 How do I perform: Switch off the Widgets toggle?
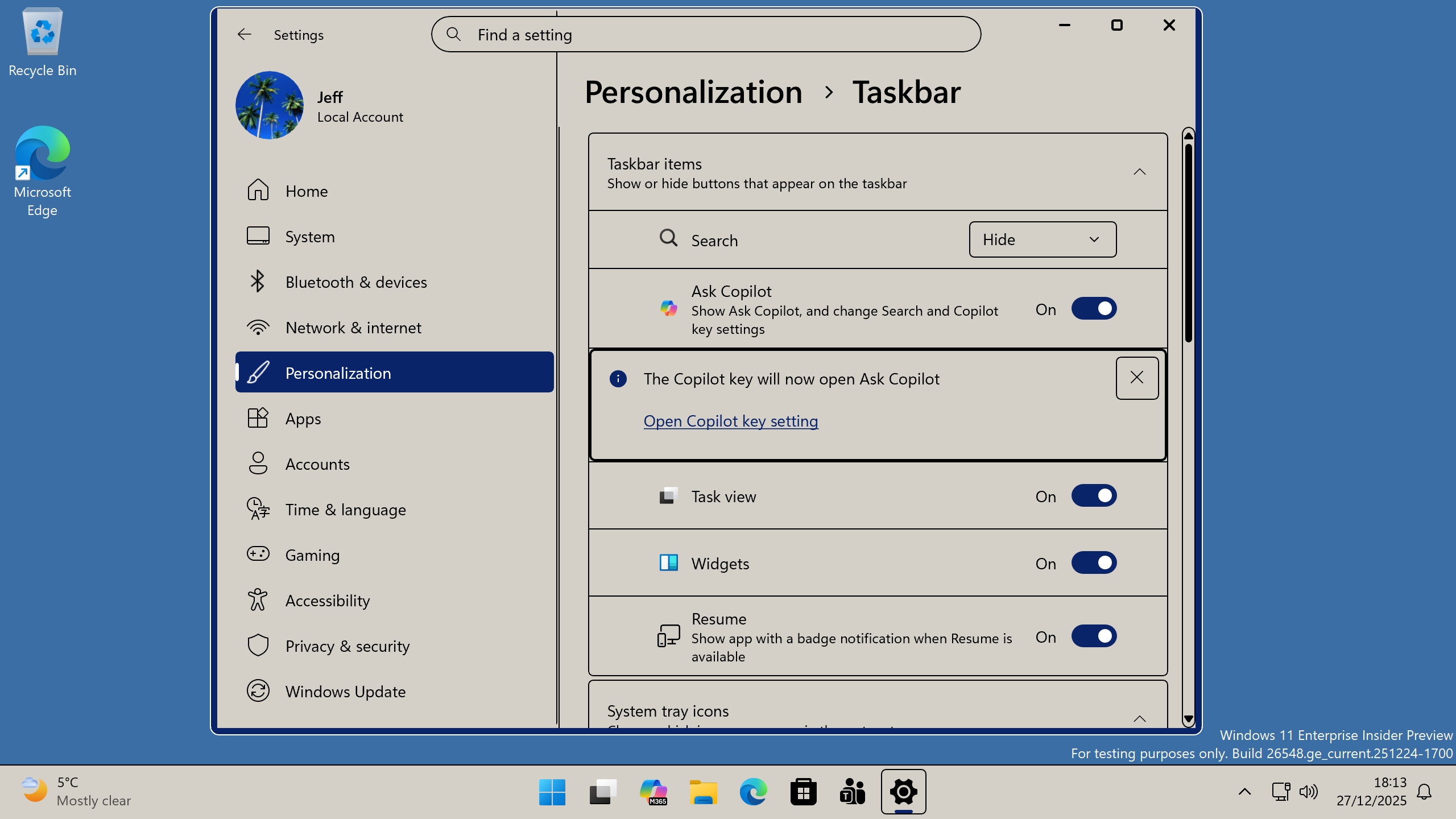pyautogui.click(x=1093, y=563)
